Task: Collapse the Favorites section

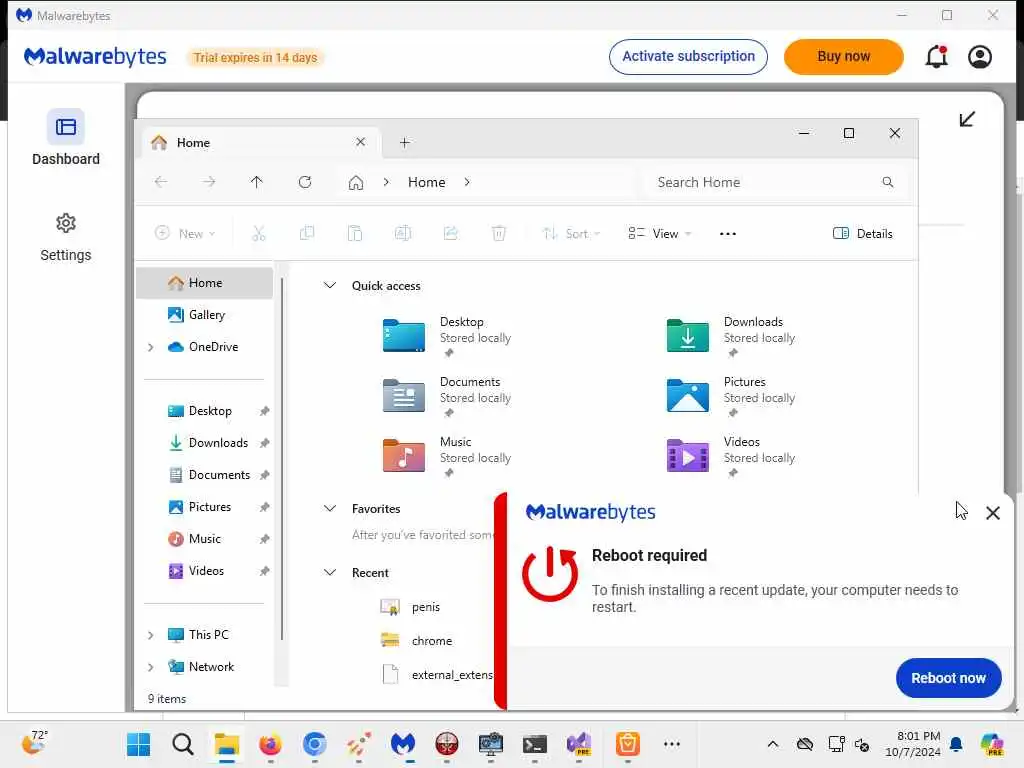Action: click(330, 508)
